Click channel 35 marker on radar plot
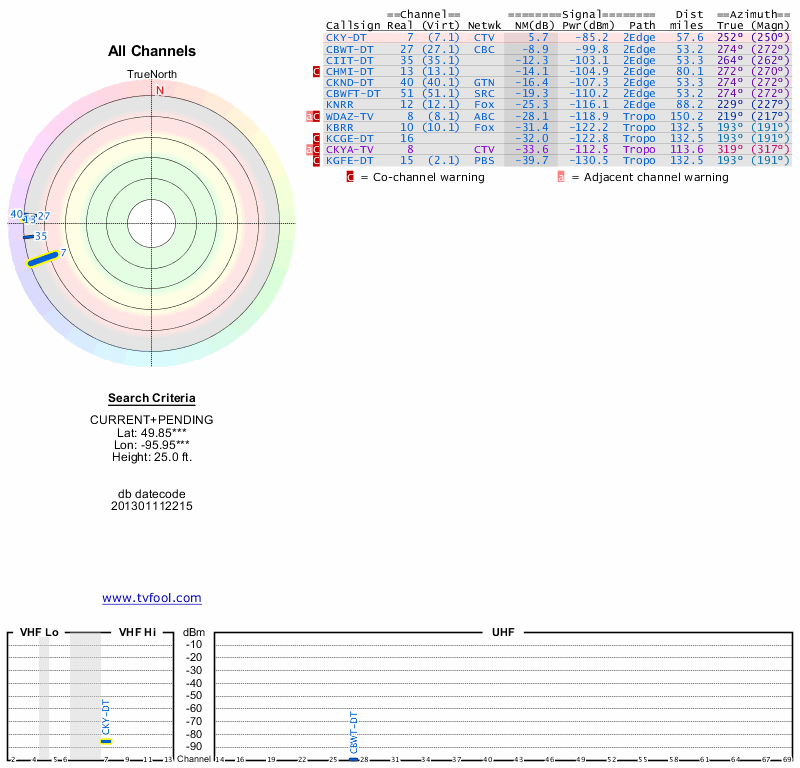The width and height of the screenshot is (800, 768). [28, 237]
